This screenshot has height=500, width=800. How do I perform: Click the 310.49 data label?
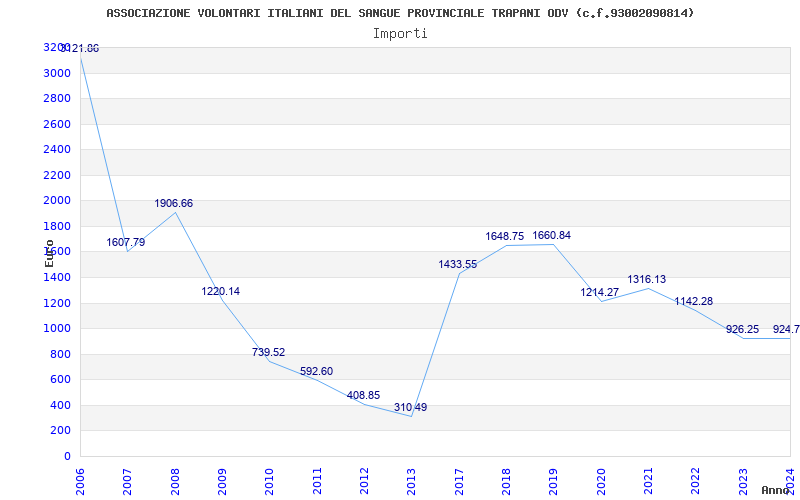click(x=410, y=408)
